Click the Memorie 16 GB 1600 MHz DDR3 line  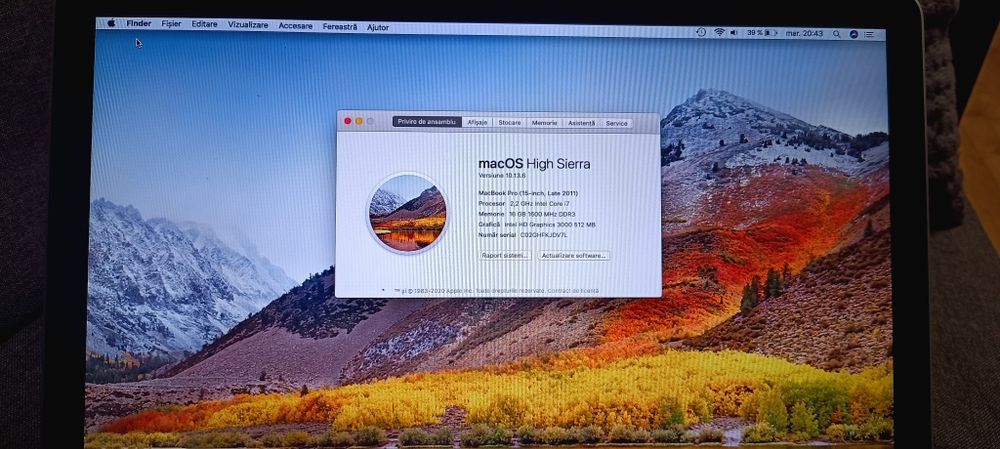[526, 214]
